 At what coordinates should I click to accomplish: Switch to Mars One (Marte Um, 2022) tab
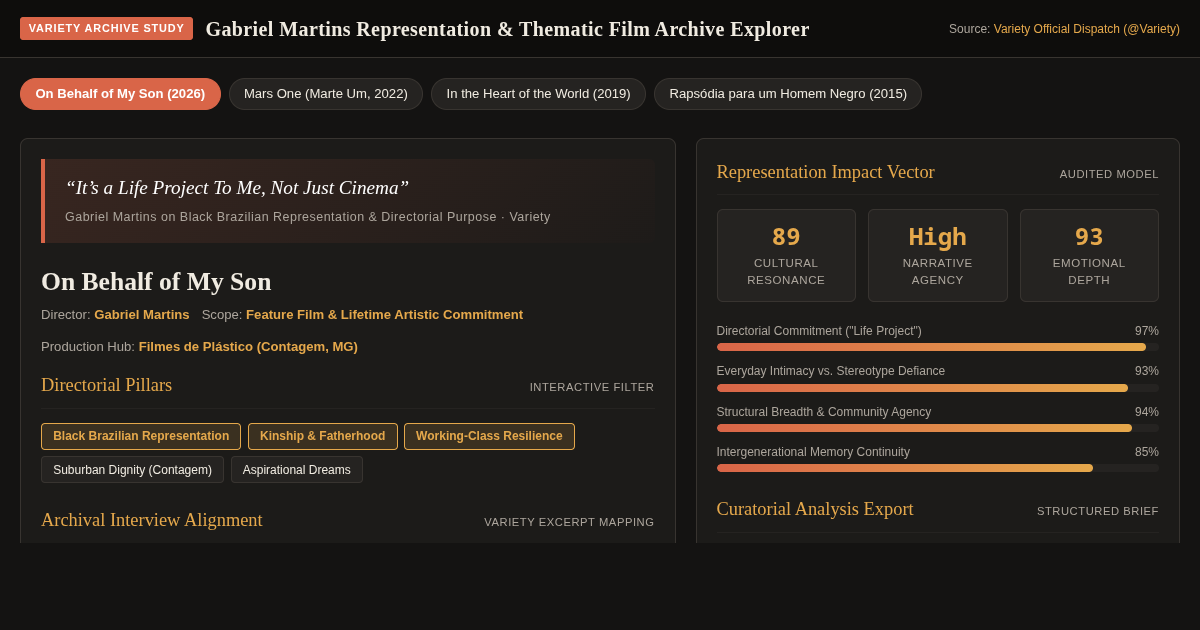click(x=326, y=94)
